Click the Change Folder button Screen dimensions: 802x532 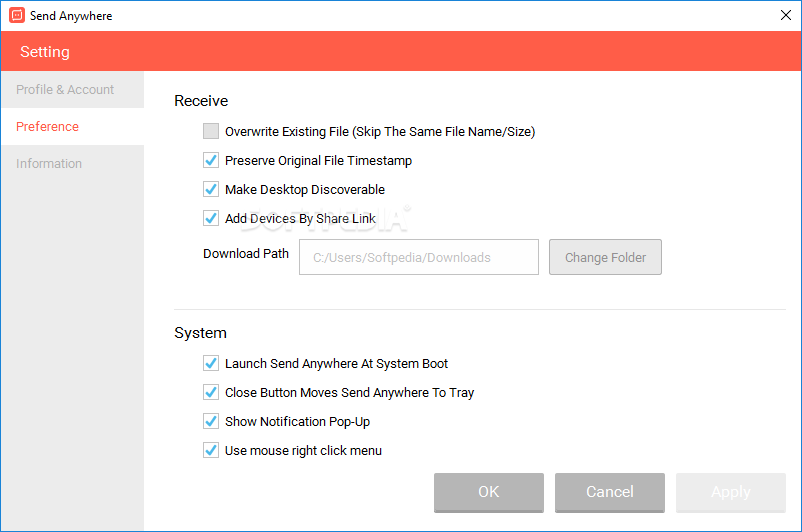coord(605,257)
